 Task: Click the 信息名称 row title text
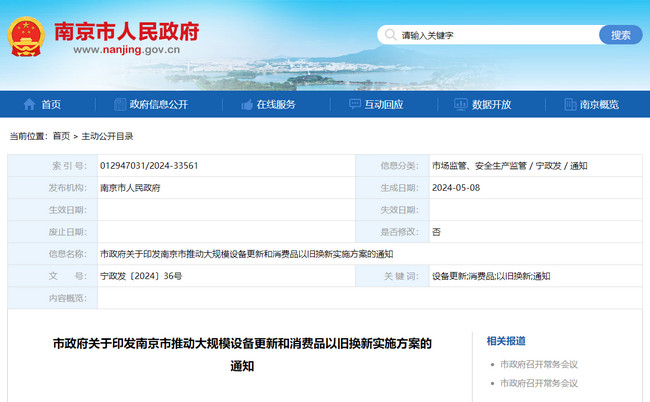(246, 254)
